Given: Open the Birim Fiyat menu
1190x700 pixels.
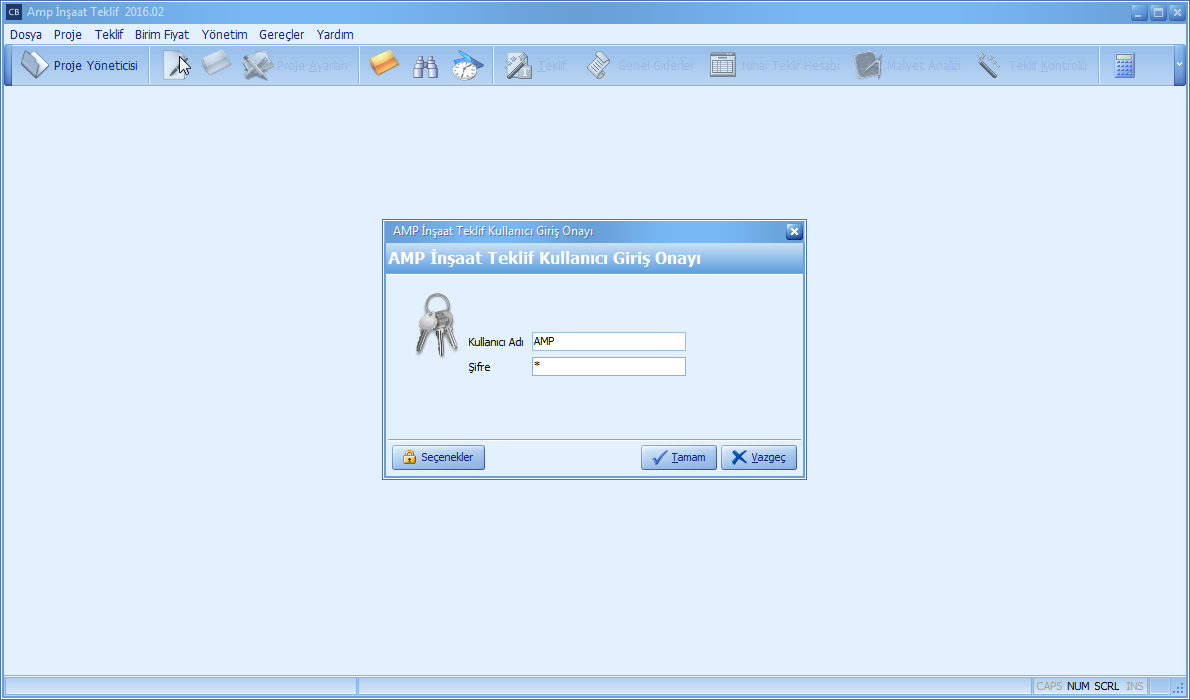Looking at the screenshot, I should [x=161, y=34].
